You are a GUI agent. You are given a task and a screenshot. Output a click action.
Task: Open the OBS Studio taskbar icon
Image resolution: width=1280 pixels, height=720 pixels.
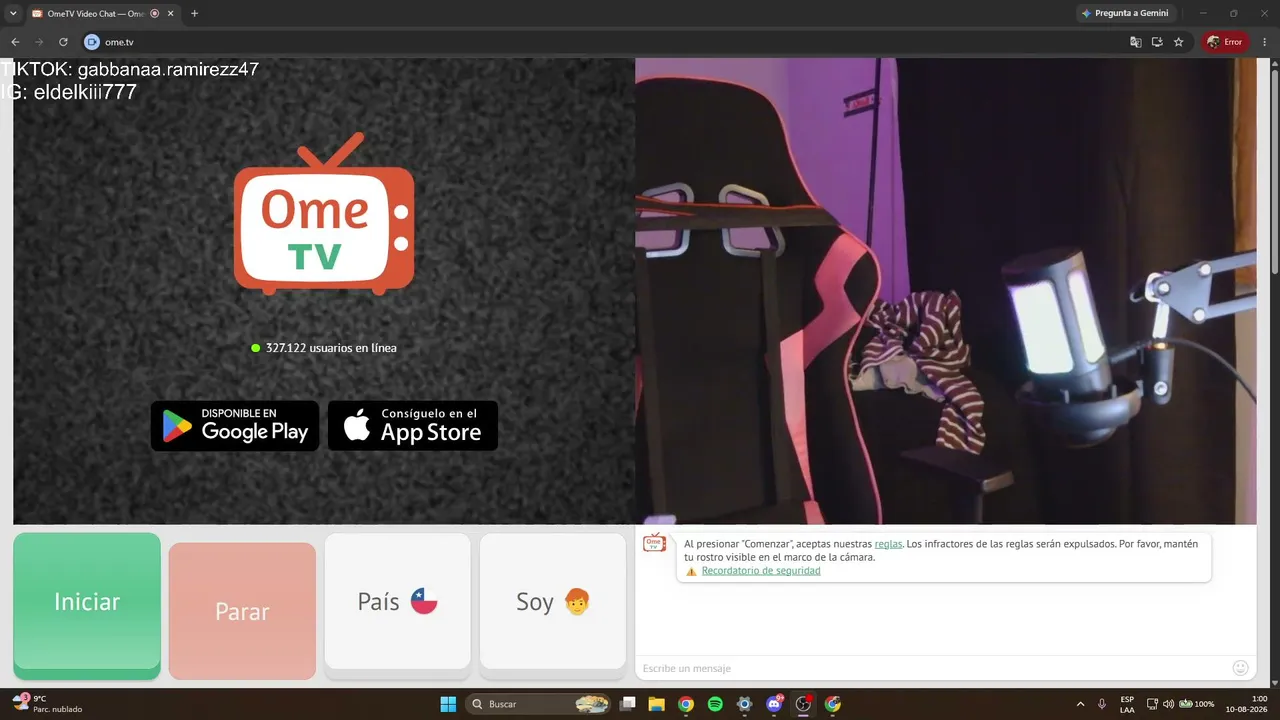(803, 704)
